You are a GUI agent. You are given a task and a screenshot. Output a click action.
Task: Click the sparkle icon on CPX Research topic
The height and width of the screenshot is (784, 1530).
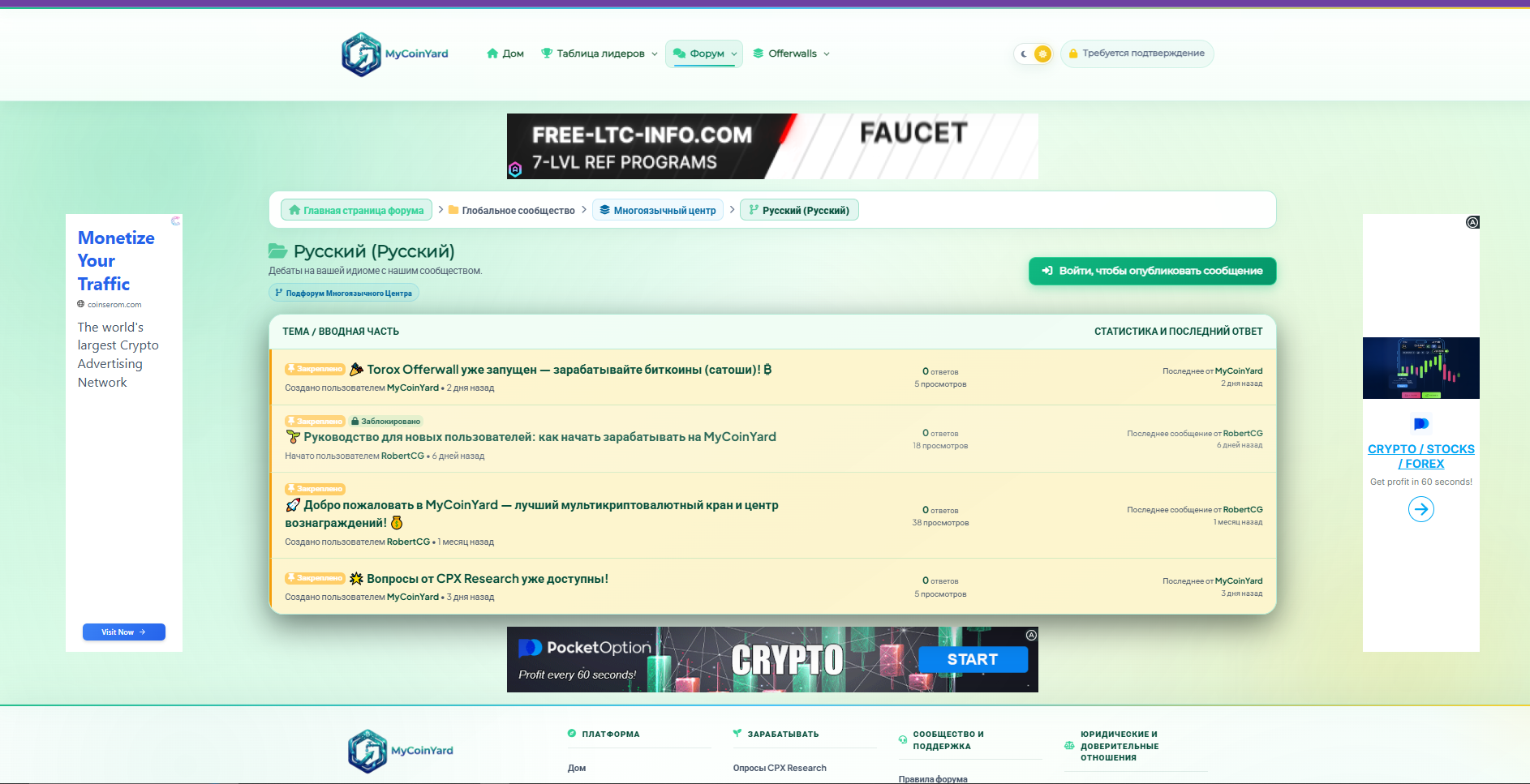click(x=356, y=579)
